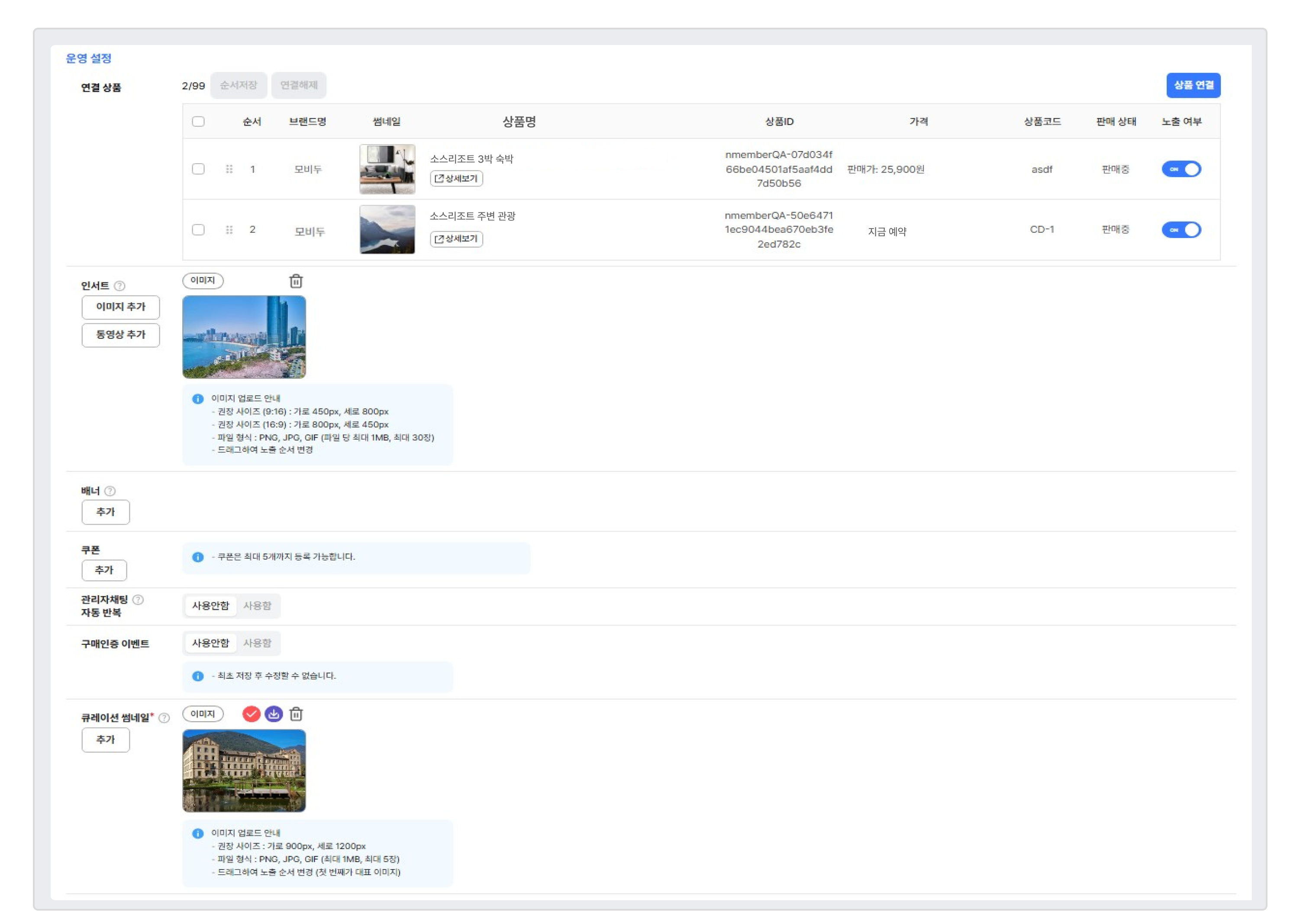Select 사용함 for 관리자채팅 자동 반복
Viewport: 1316px width, 921px height.
(257, 606)
